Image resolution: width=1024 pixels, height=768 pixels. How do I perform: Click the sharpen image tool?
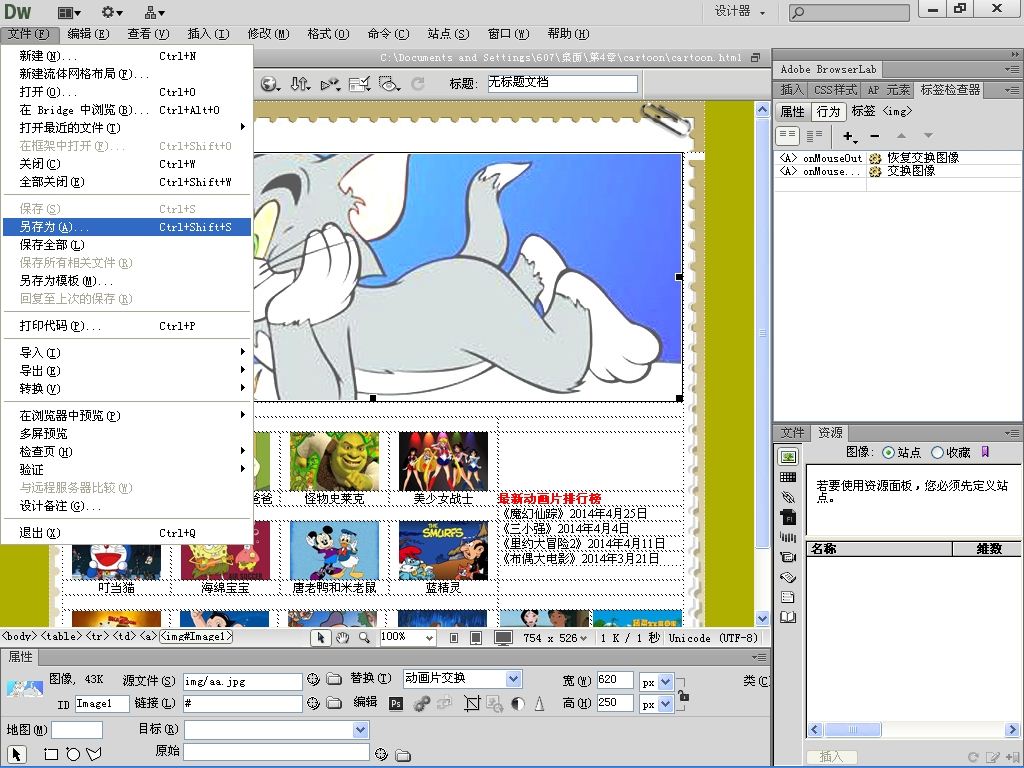[x=539, y=703]
